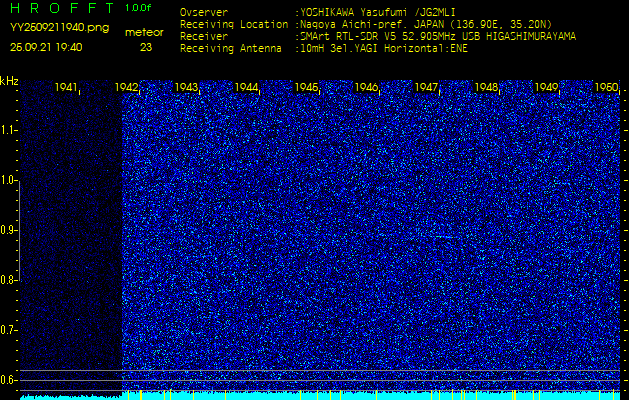Click the 1941 time marker
The height and width of the screenshot is (400, 629).
66,87
